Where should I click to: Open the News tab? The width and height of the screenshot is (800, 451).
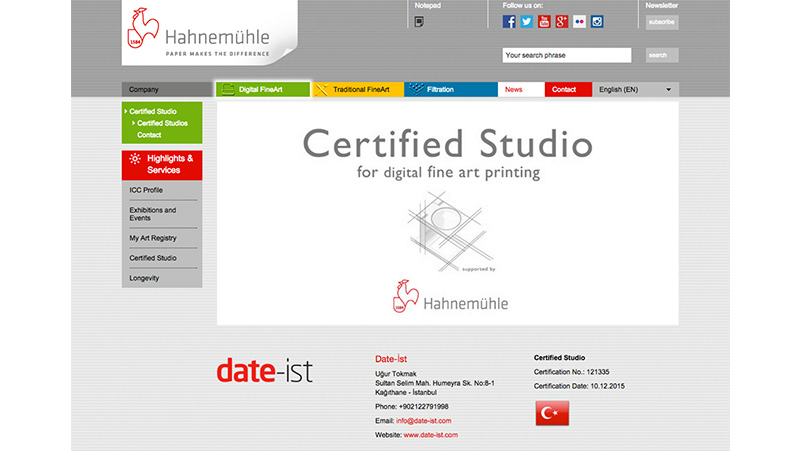tap(521, 89)
